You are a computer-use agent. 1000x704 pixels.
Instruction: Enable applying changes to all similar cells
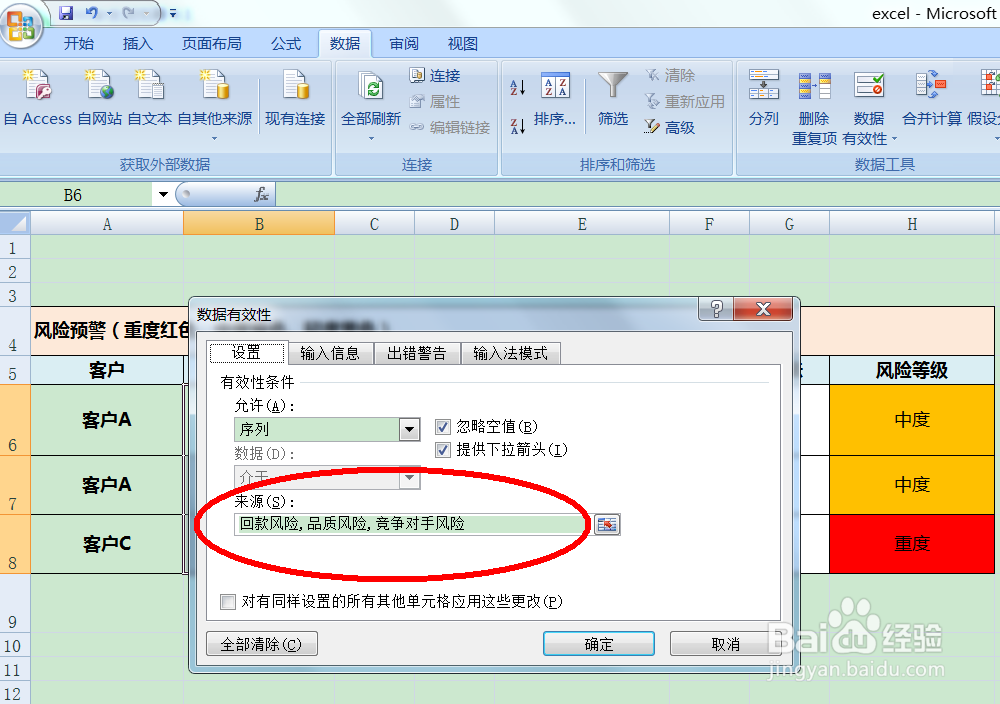click(227, 602)
